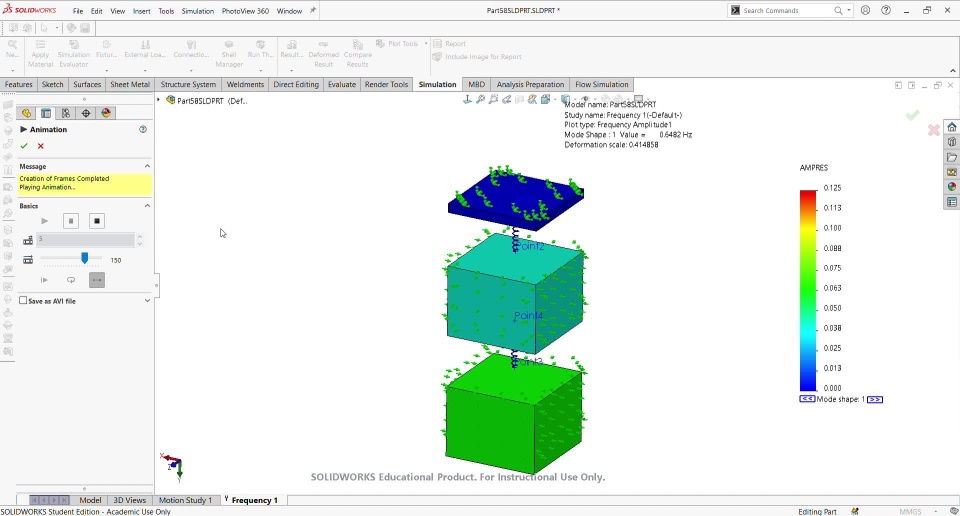Open Animation panel help icon
960x516 pixels.
tap(143, 129)
